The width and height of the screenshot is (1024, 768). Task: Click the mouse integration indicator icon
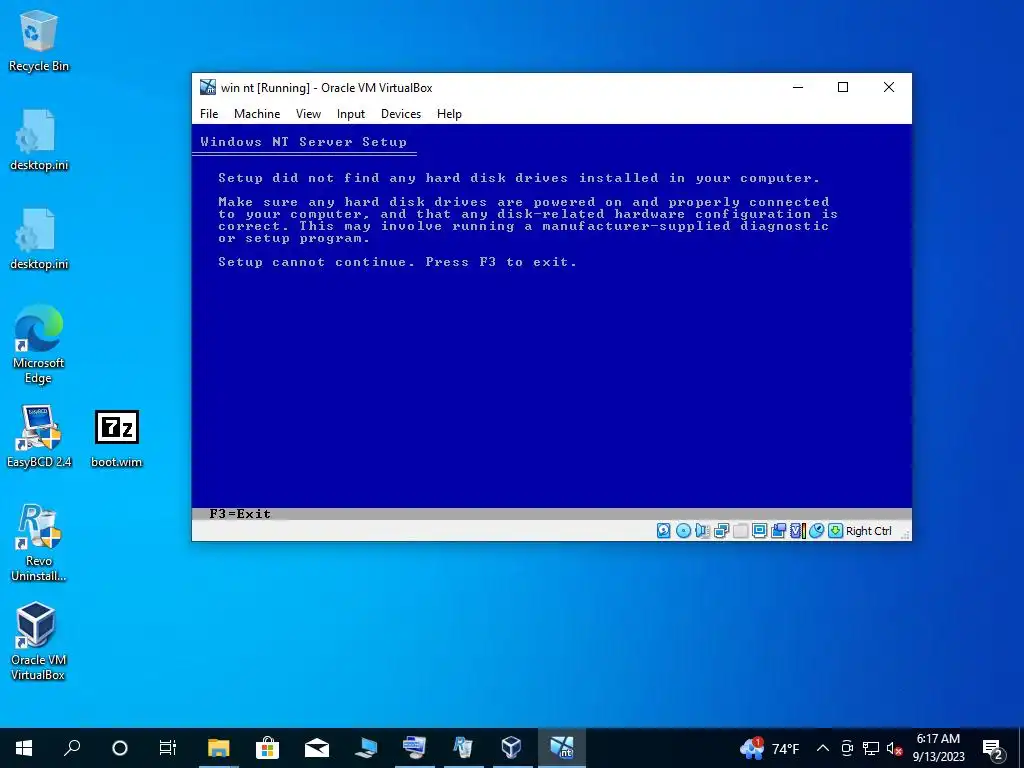[x=816, y=531]
